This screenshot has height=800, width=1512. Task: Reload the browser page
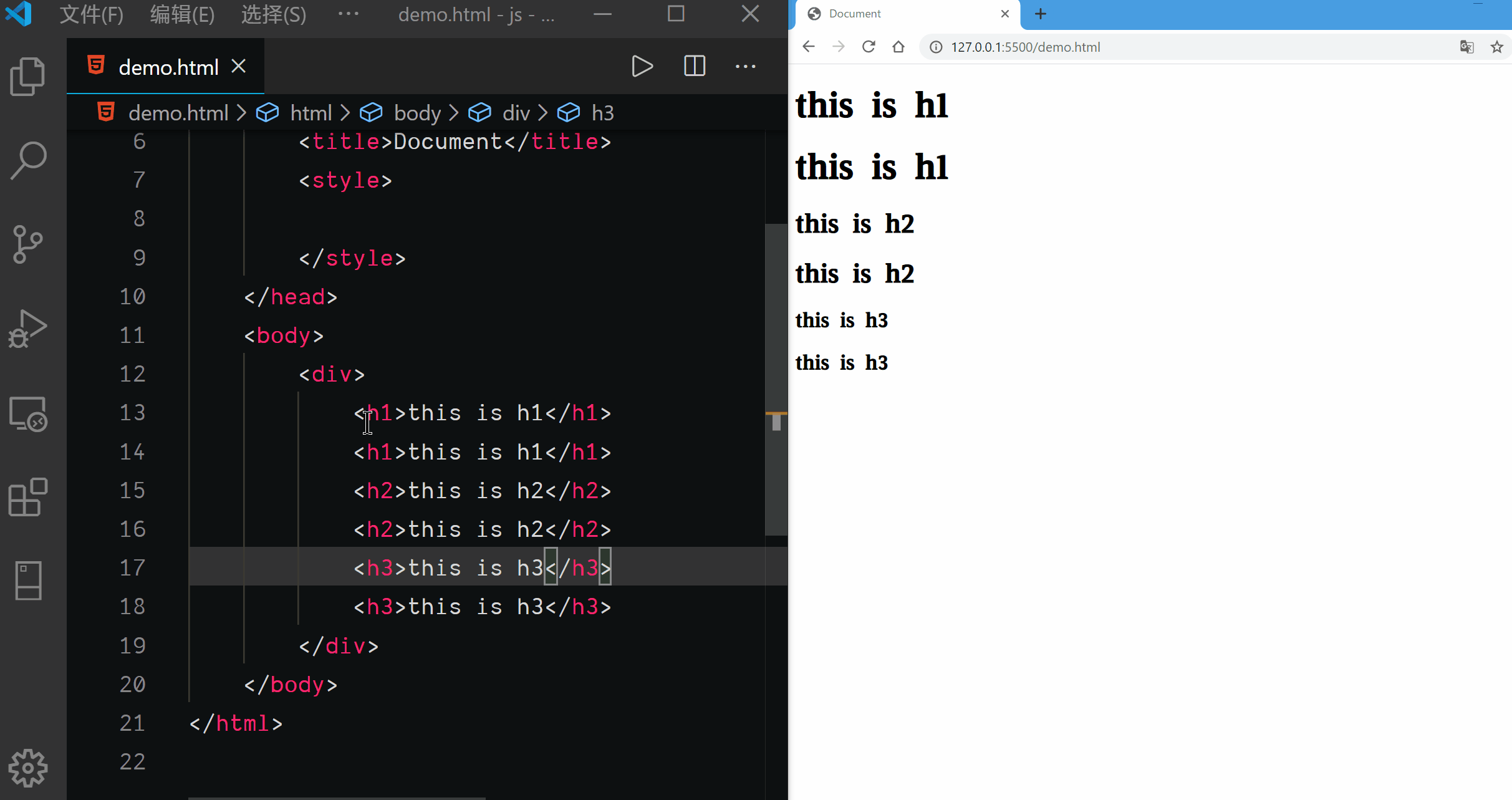point(869,47)
